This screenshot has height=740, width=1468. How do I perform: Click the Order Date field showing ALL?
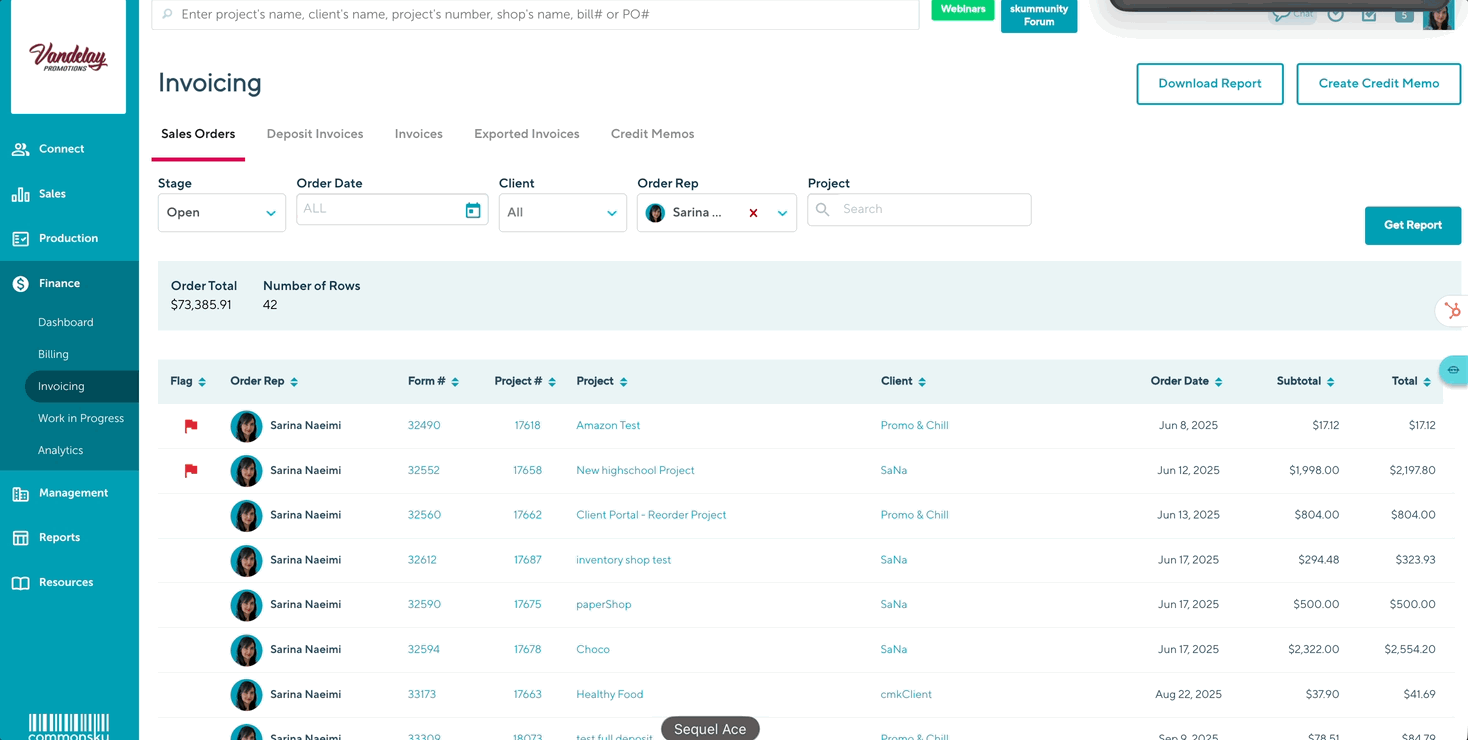(x=392, y=210)
